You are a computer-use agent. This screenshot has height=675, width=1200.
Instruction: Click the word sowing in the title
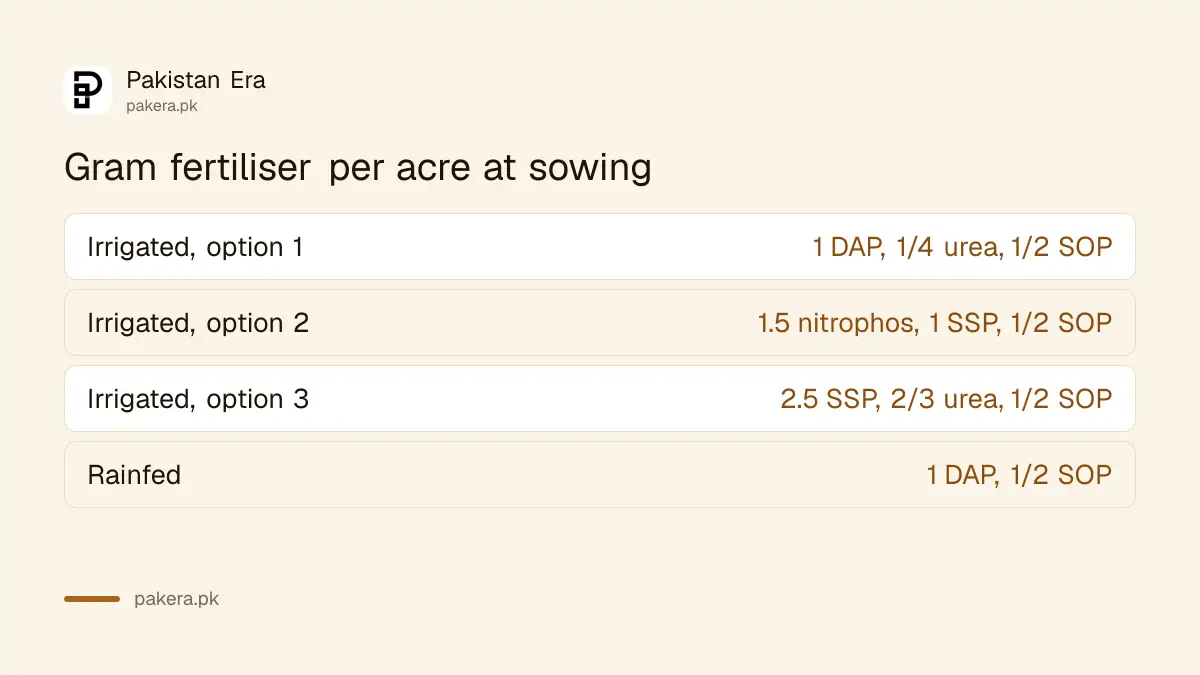point(590,168)
